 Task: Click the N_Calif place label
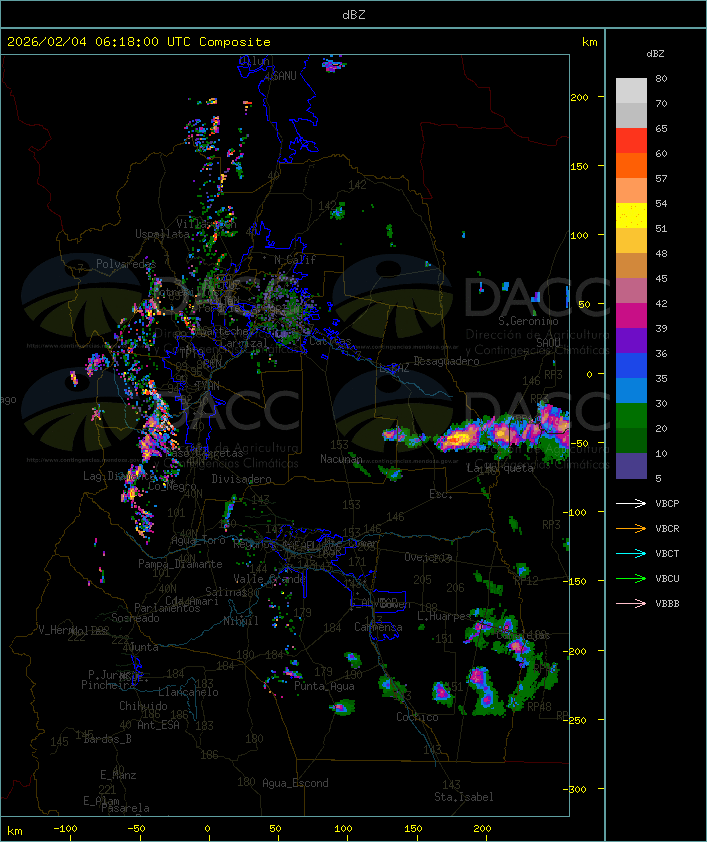[x=295, y=260]
